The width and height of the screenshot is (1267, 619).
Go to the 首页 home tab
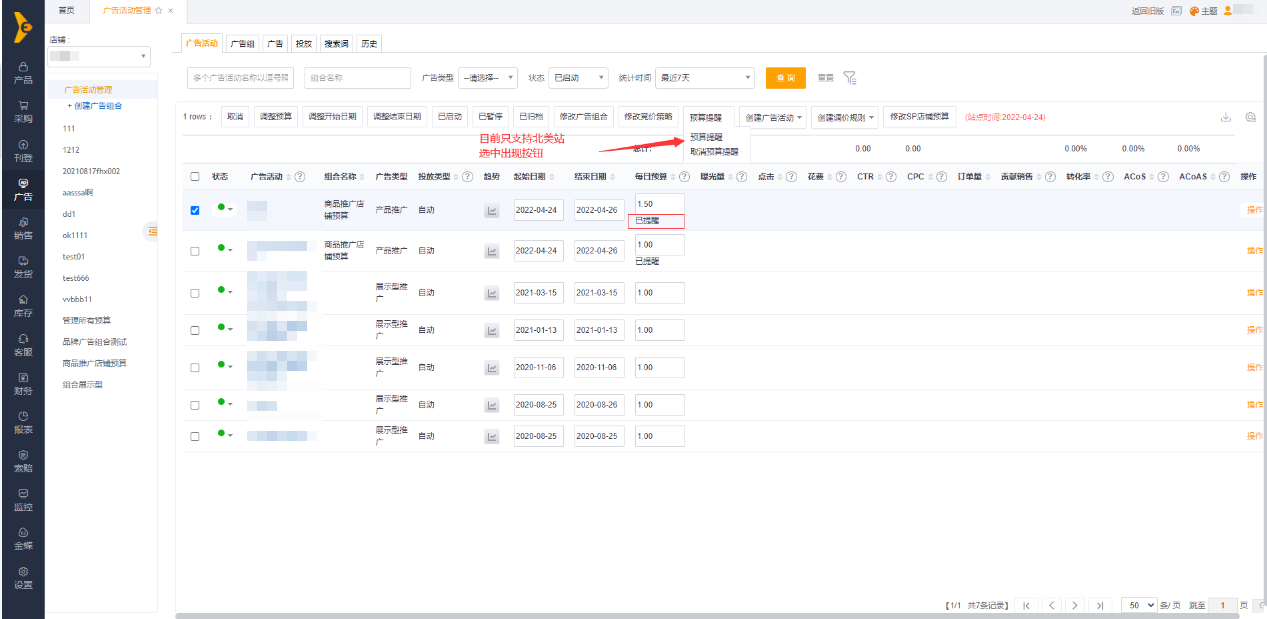tap(66, 10)
